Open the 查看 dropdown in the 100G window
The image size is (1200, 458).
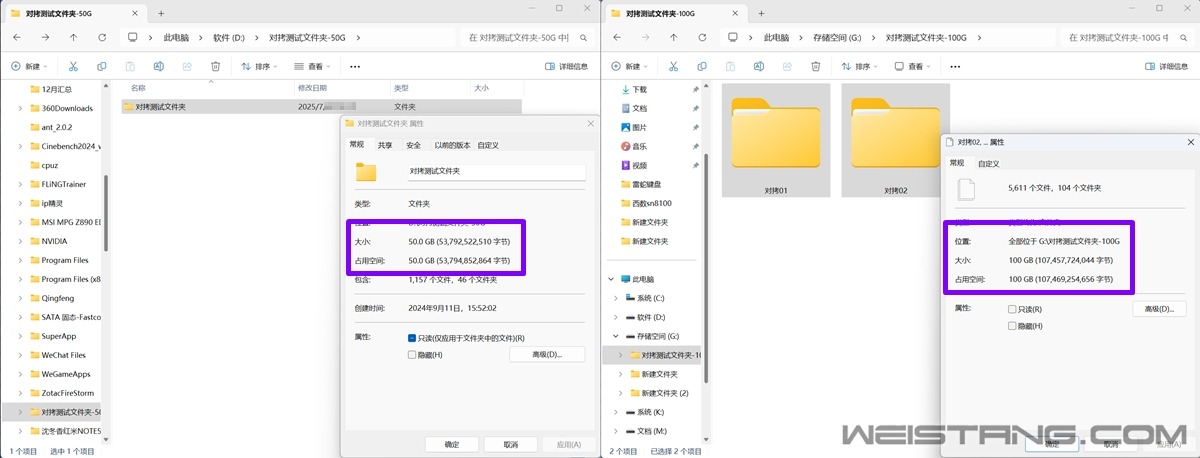point(913,67)
